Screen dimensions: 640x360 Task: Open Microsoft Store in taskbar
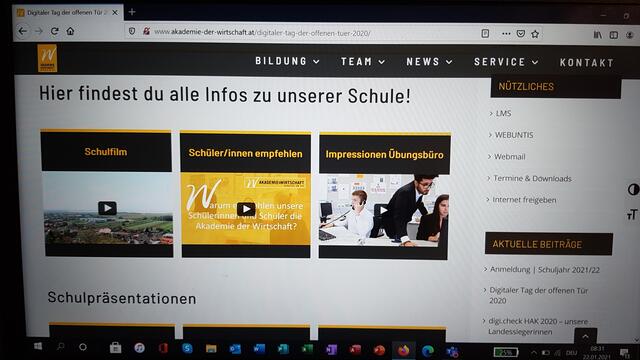[x=116, y=348]
